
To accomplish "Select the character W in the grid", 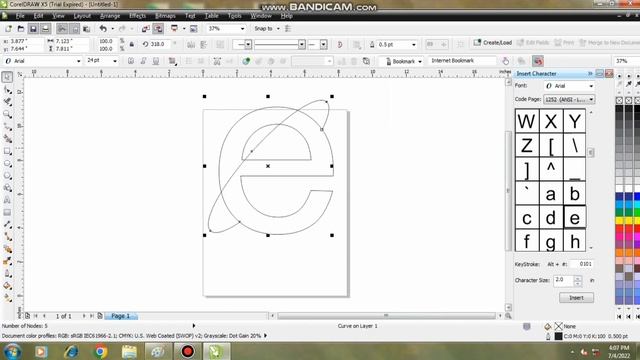I will pyautogui.click(x=527, y=121).
